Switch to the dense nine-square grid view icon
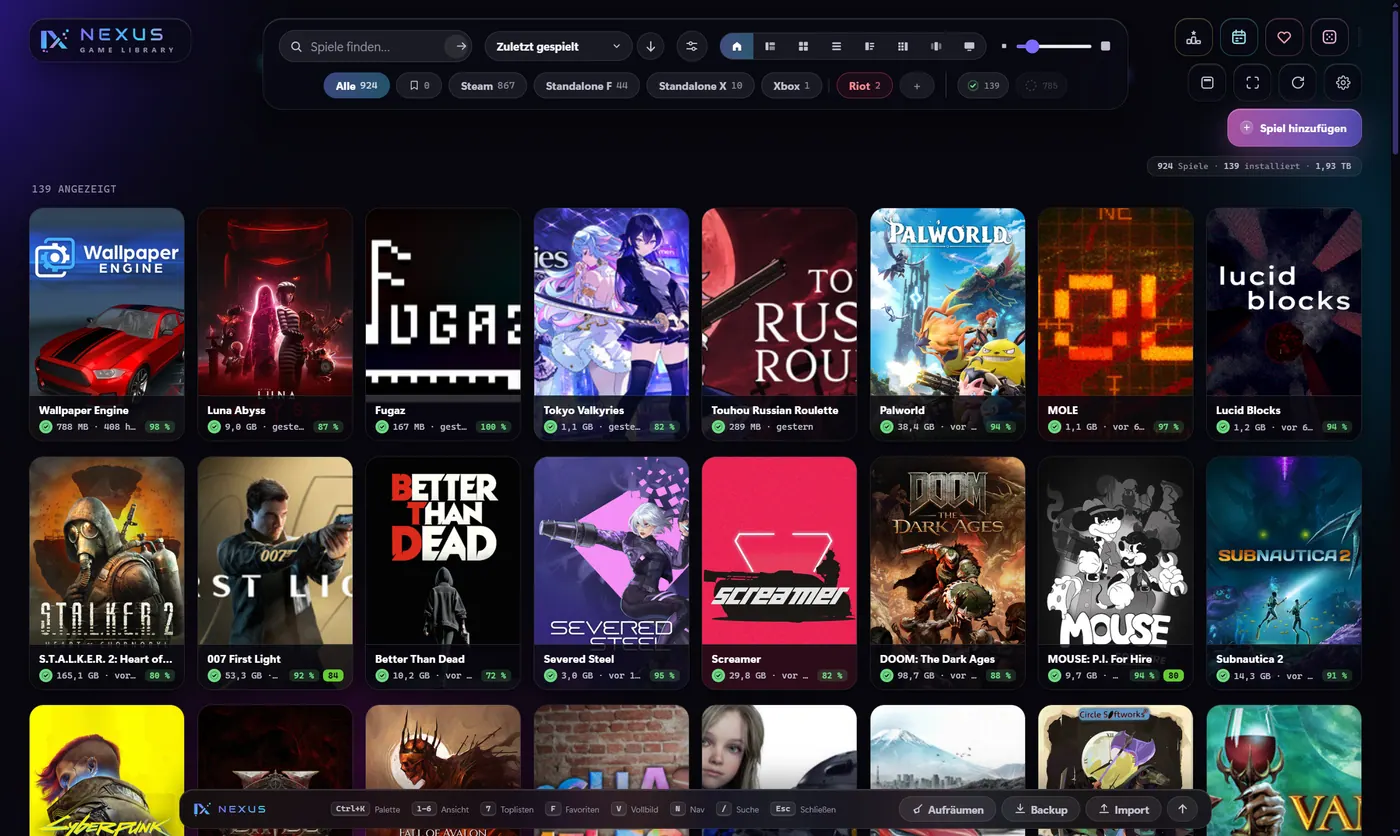The width and height of the screenshot is (1400, 836). tap(903, 46)
